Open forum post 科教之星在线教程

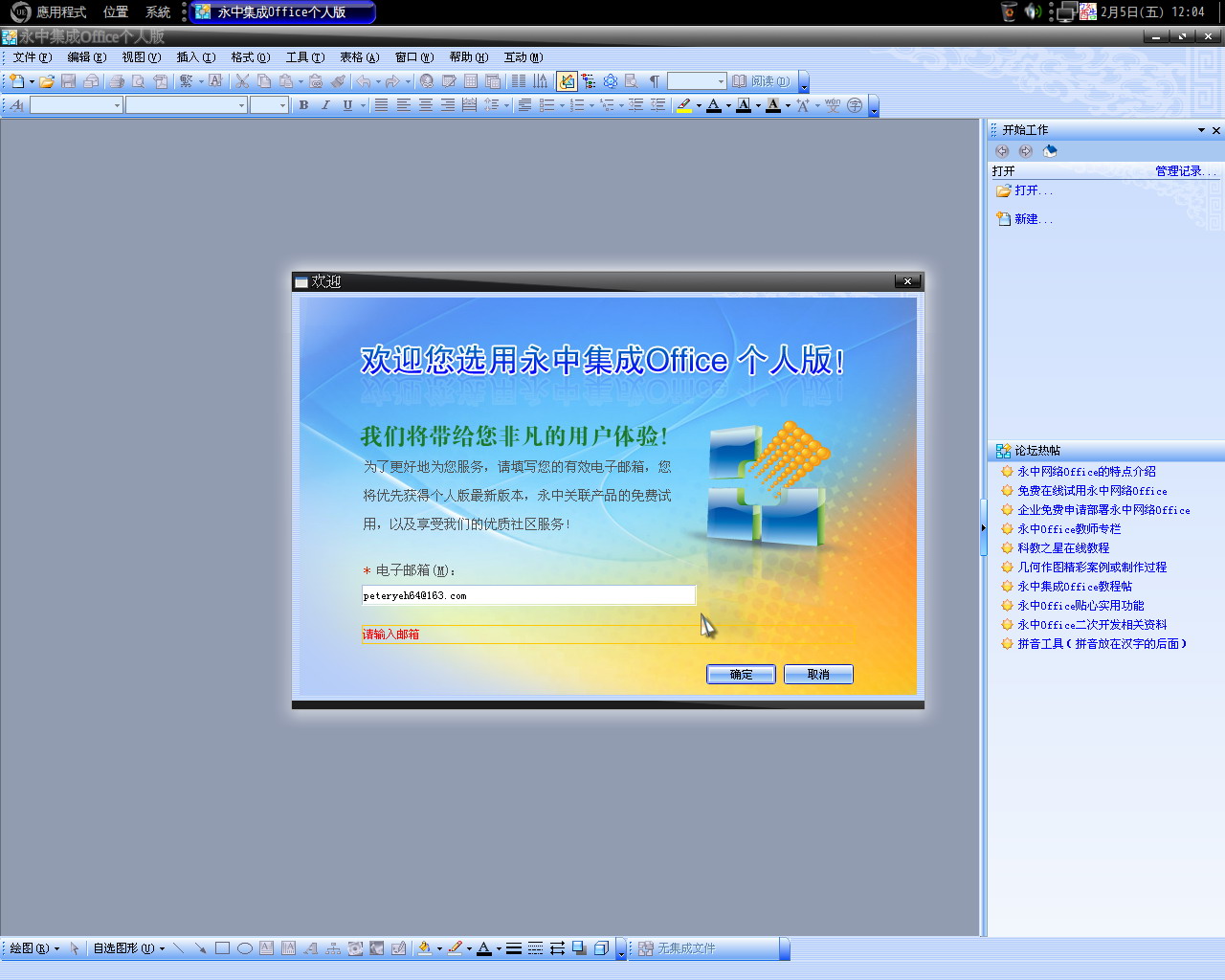click(x=1063, y=548)
